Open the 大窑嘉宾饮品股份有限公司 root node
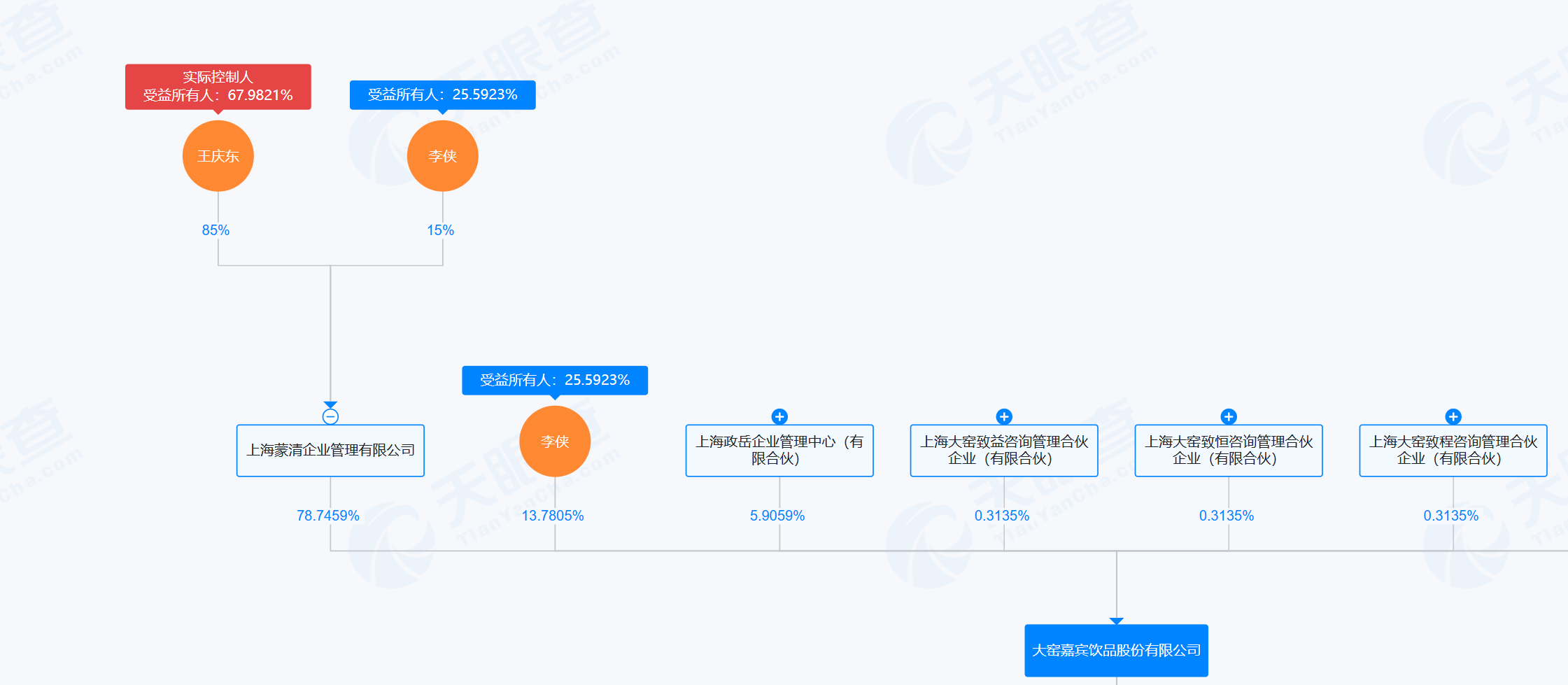The image size is (1568, 685). click(x=1117, y=651)
